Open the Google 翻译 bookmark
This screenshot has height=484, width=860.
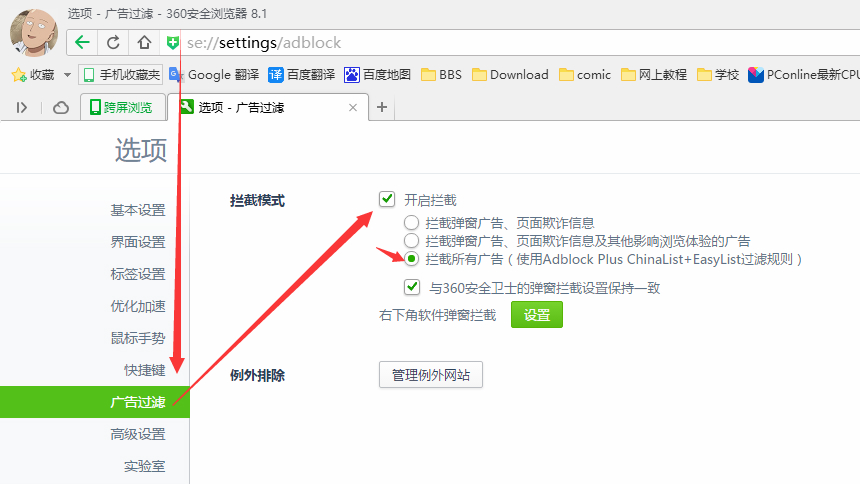(x=214, y=75)
